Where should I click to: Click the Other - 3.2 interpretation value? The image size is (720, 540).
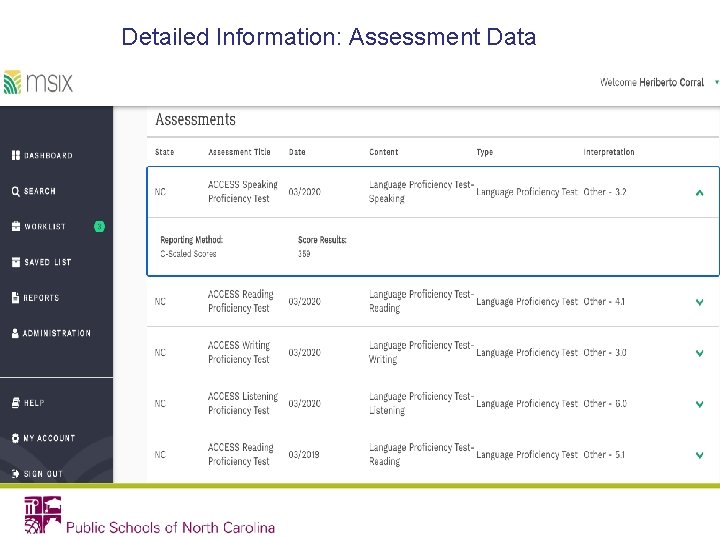(605, 192)
